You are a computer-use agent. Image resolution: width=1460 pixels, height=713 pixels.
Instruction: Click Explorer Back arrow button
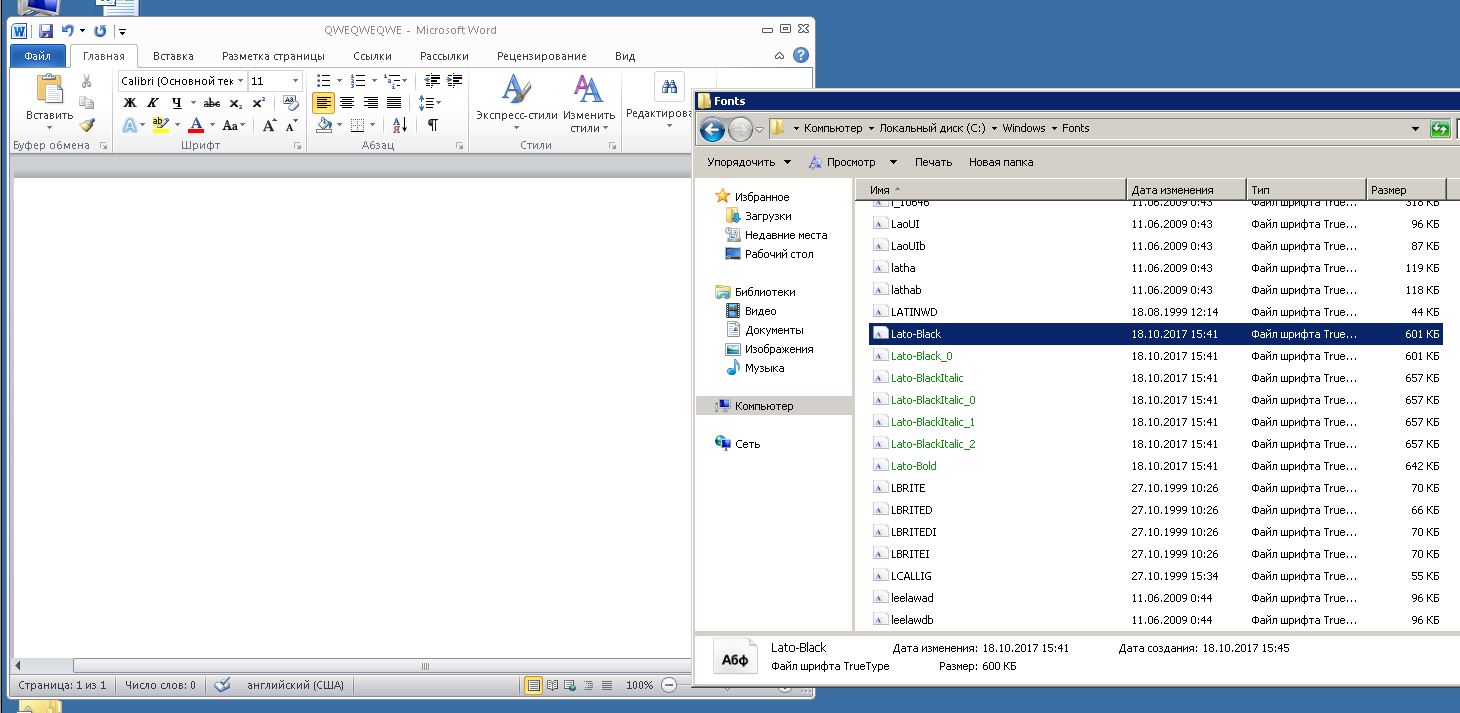tap(712, 129)
